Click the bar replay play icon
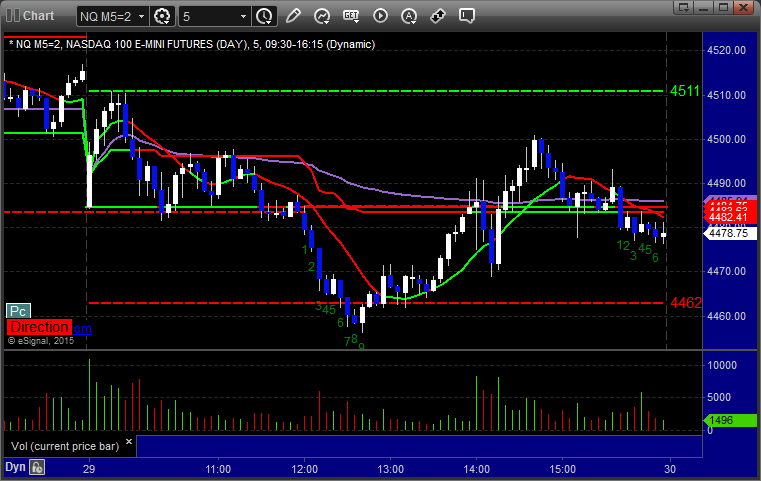This screenshot has height=481, width=761. pyautogui.click(x=380, y=16)
